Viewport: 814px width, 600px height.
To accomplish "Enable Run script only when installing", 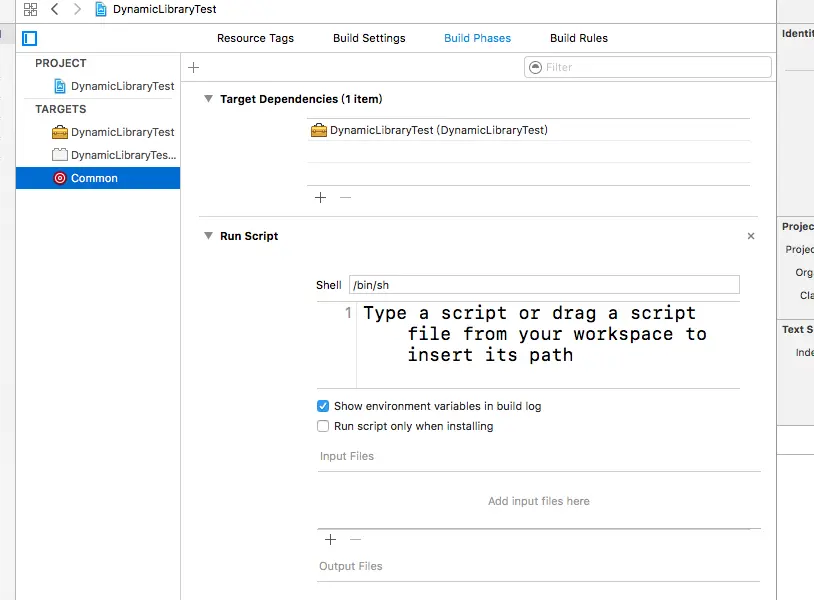I will pyautogui.click(x=323, y=426).
